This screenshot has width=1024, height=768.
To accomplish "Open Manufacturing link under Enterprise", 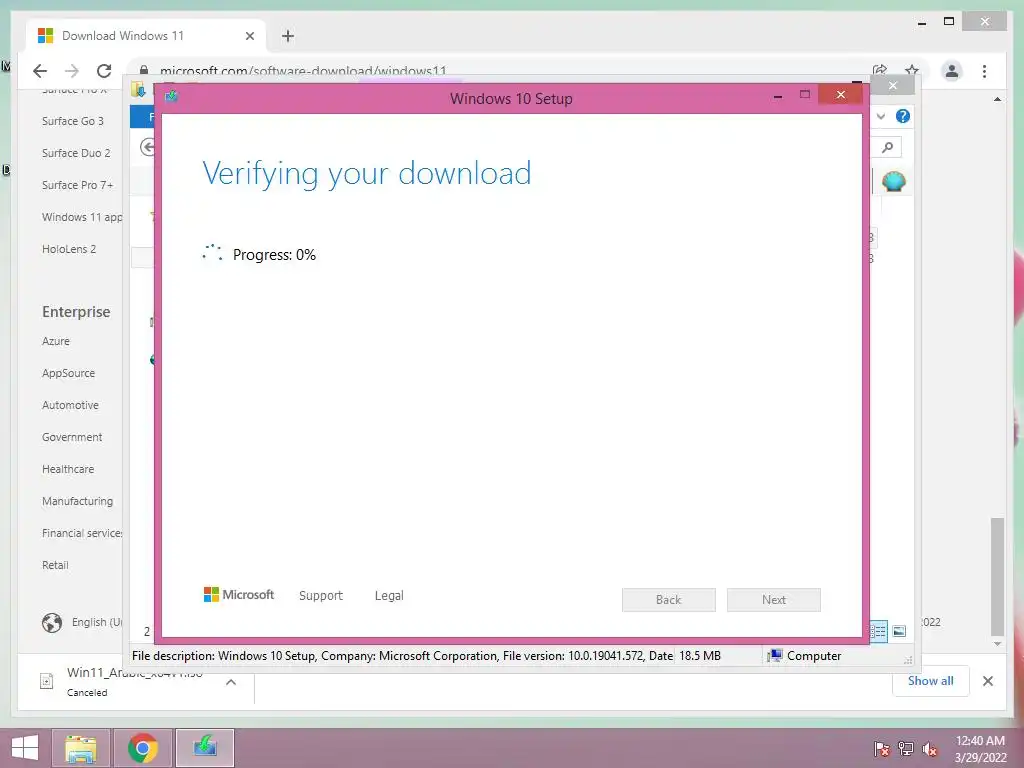I will pos(77,501).
